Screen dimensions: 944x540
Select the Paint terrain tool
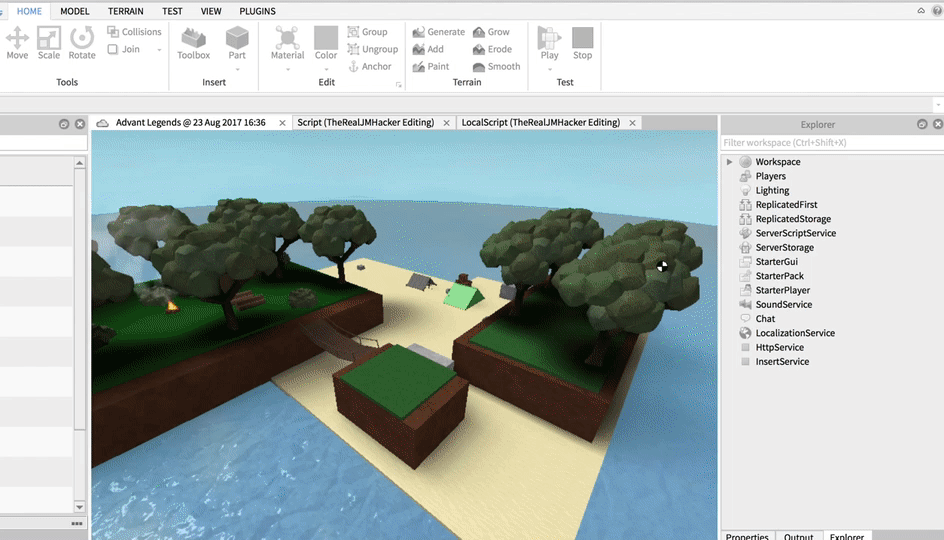point(431,67)
